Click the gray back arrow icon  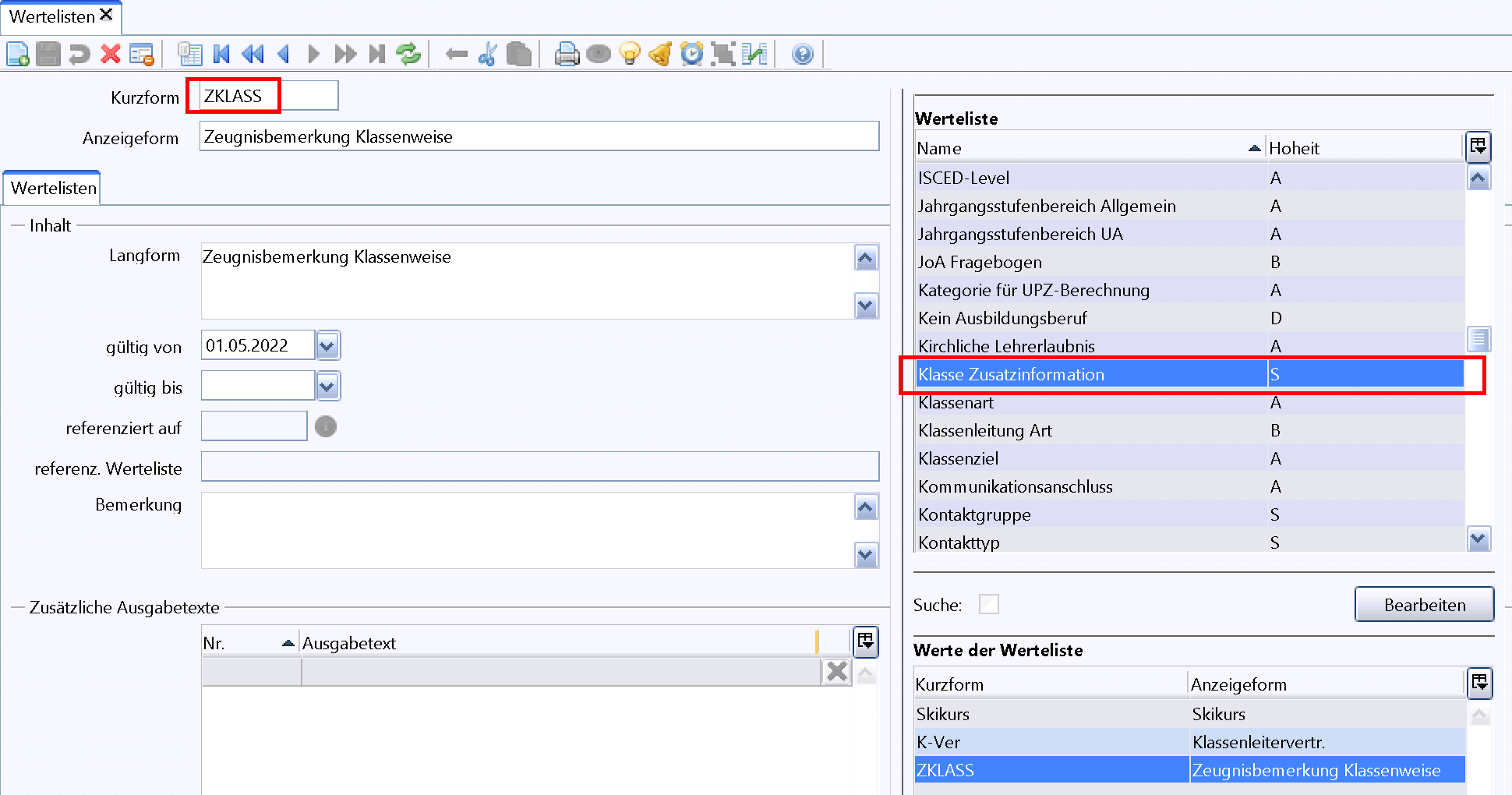(457, 54)
